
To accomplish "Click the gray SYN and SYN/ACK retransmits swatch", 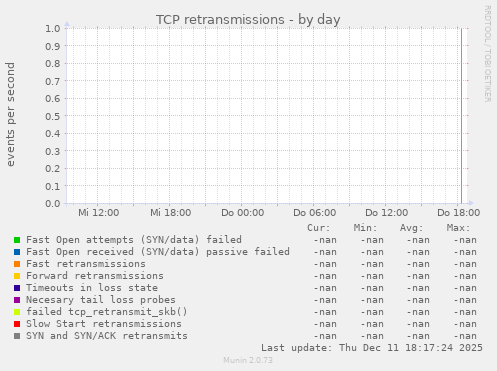I will point(17,336).
